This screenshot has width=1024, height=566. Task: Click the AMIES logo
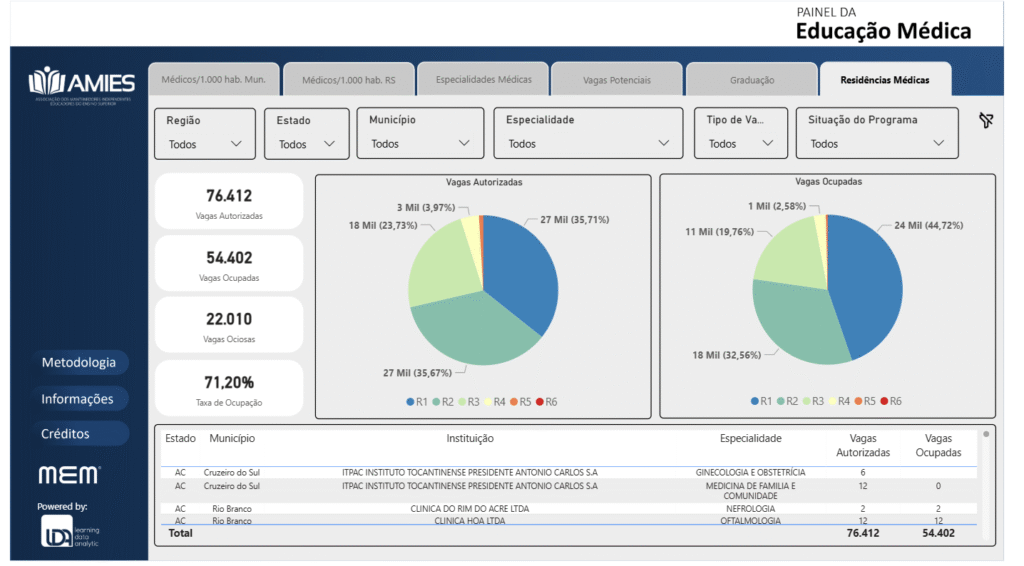(81, 84)
